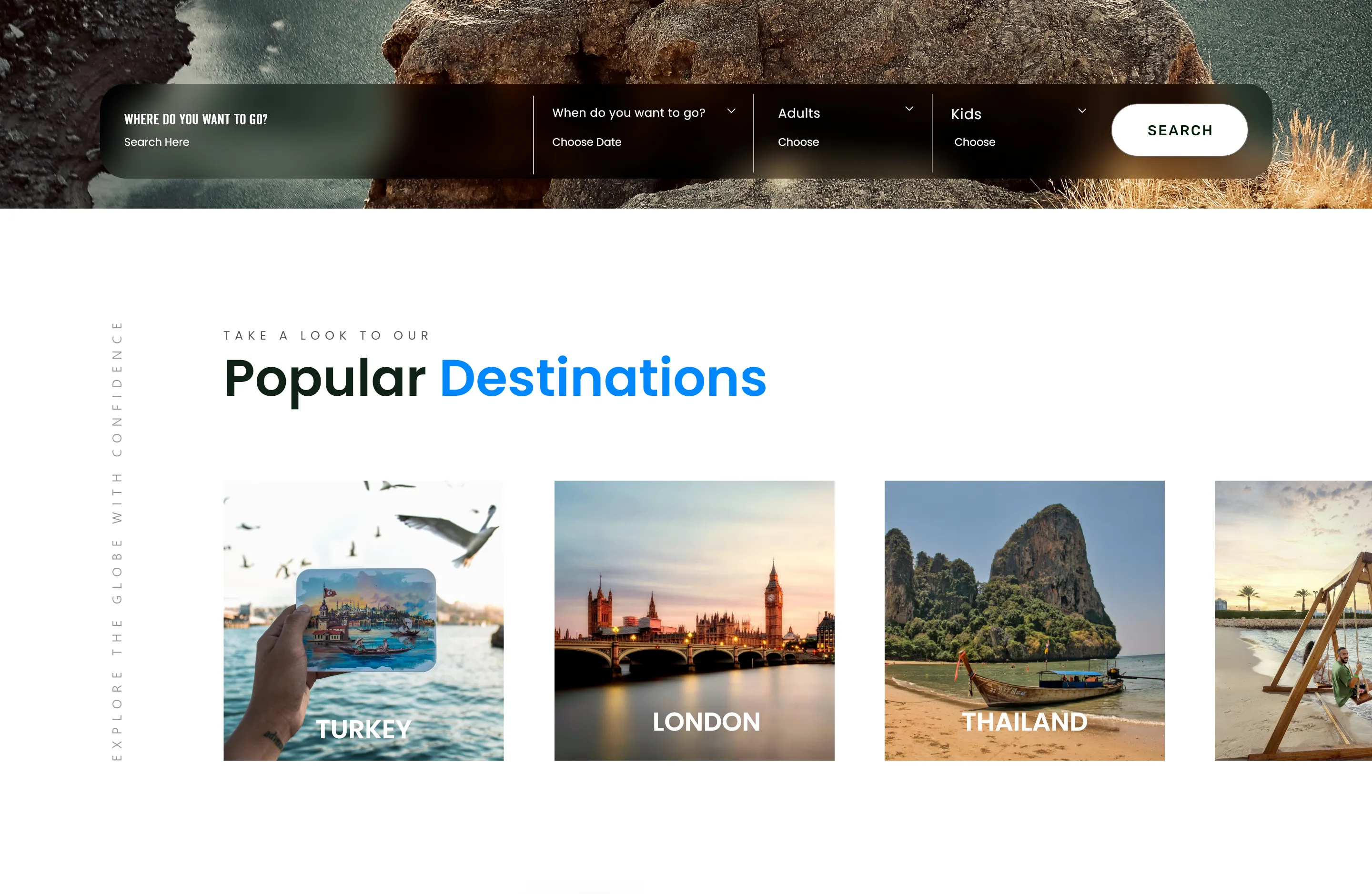Open the Turkey destination card
This screenshot has height=894, width=1372.
364,621
